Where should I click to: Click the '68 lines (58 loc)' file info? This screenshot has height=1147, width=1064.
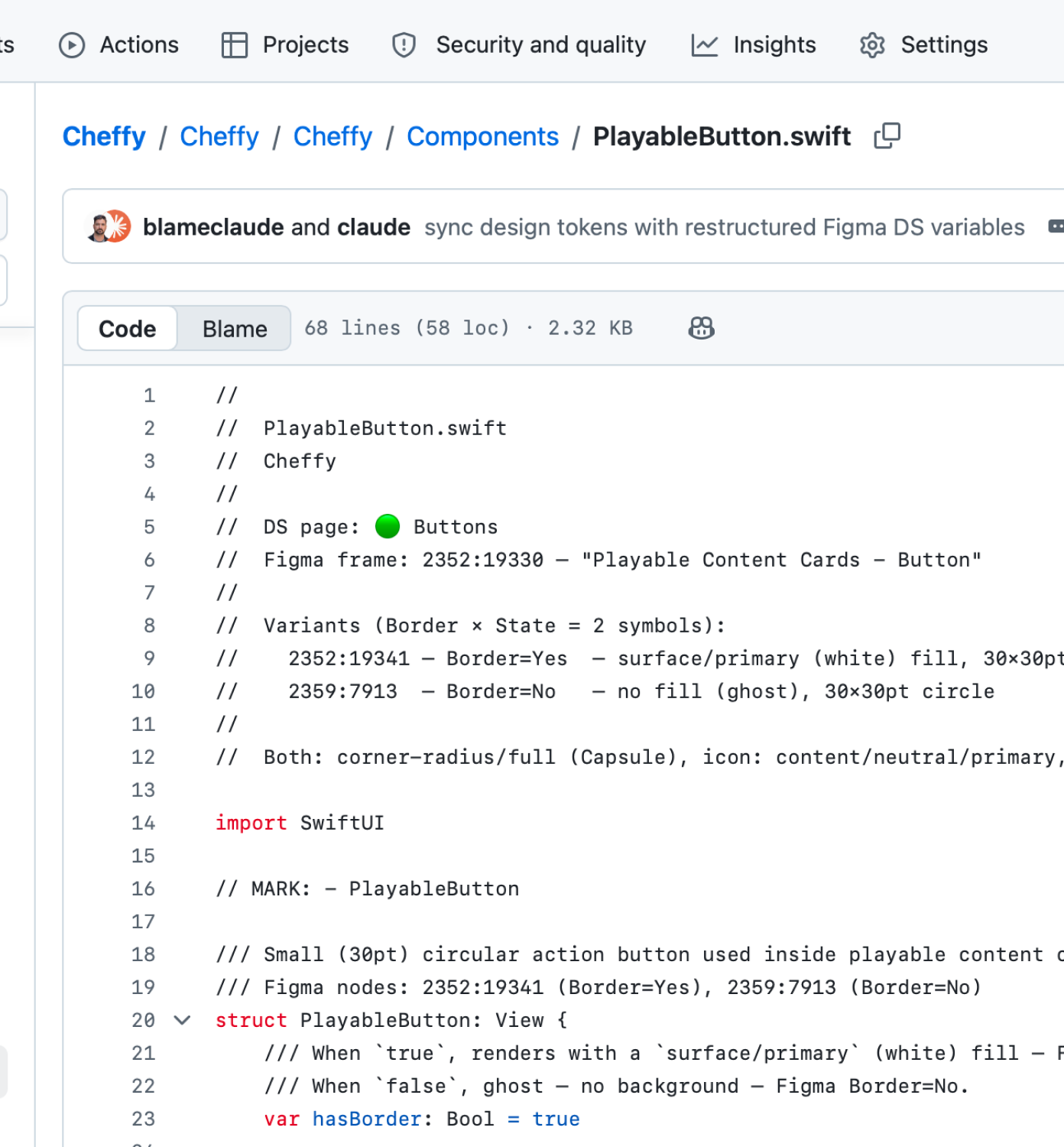407,328
